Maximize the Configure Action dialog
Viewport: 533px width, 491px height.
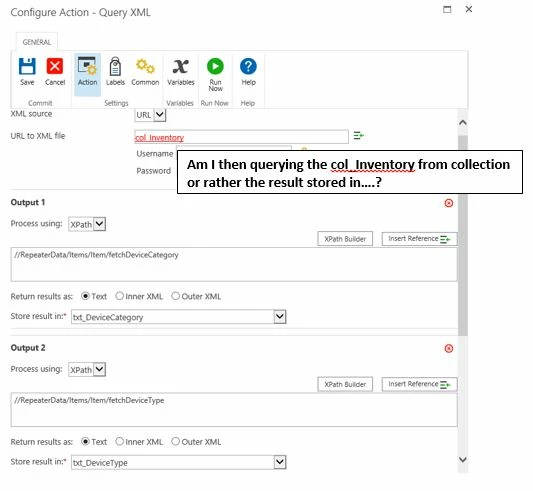pos(447,9)
